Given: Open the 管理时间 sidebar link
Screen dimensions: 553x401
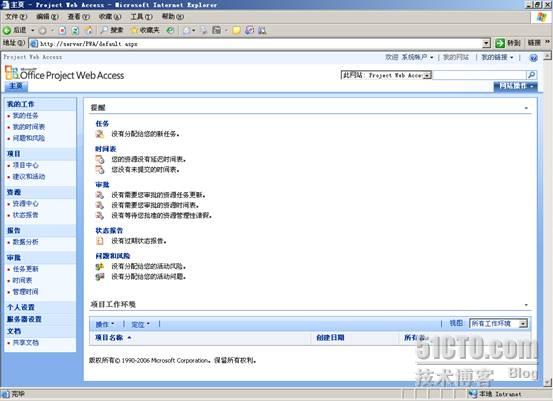Looking at the screenshot, I should [25, 292].
